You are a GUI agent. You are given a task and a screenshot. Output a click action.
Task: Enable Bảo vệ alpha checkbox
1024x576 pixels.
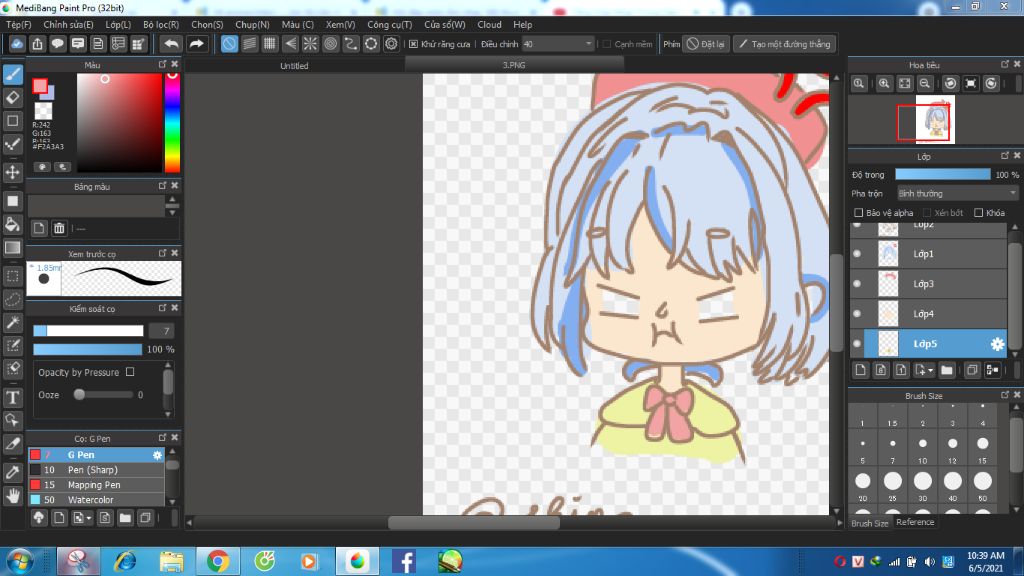[x=859, y=213]
